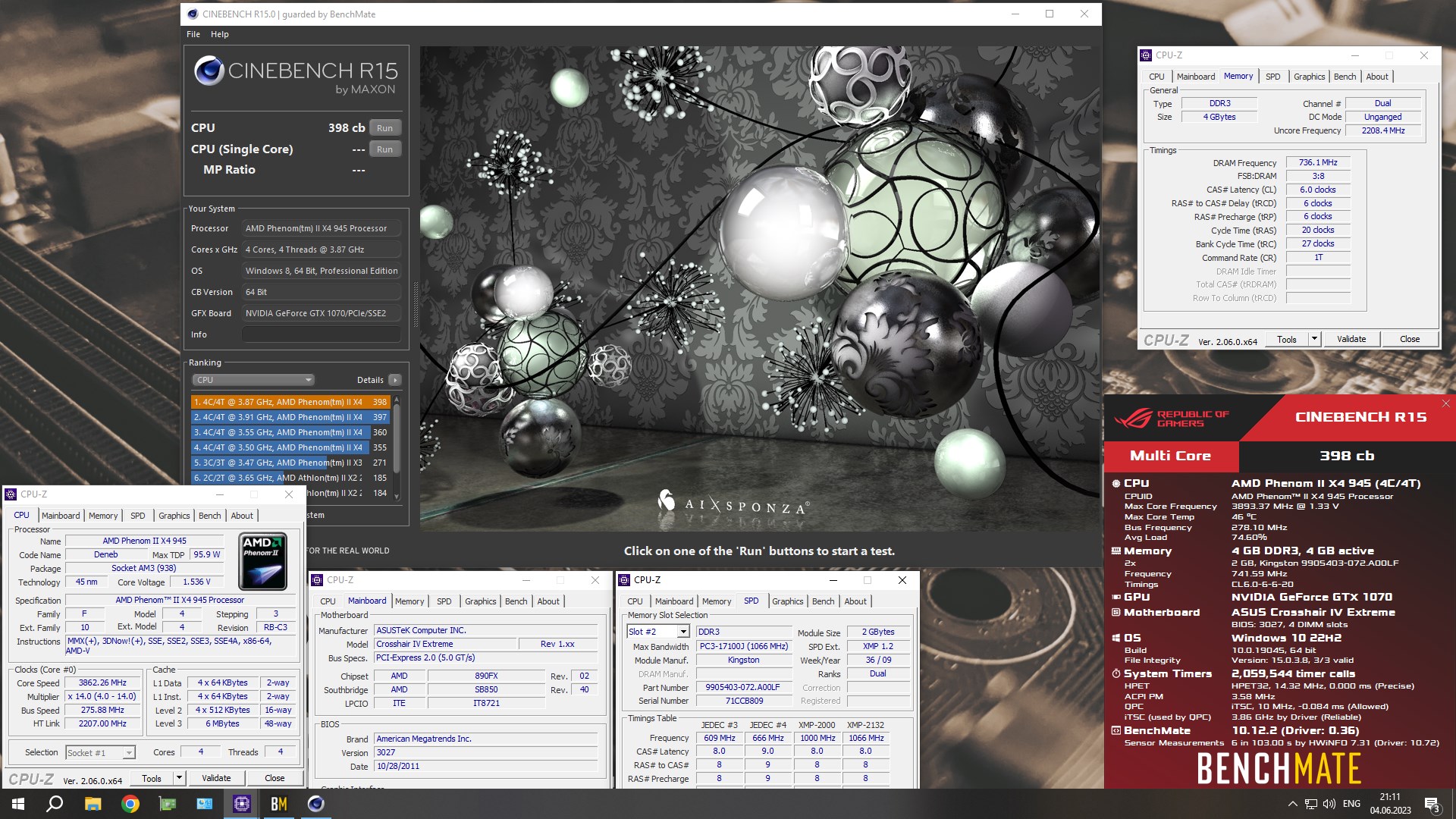This screenshot has width=1456, height=819.
Task: Open Mainboard tab in bottom-left CPU-Z window
Action: tap(61, 516)
